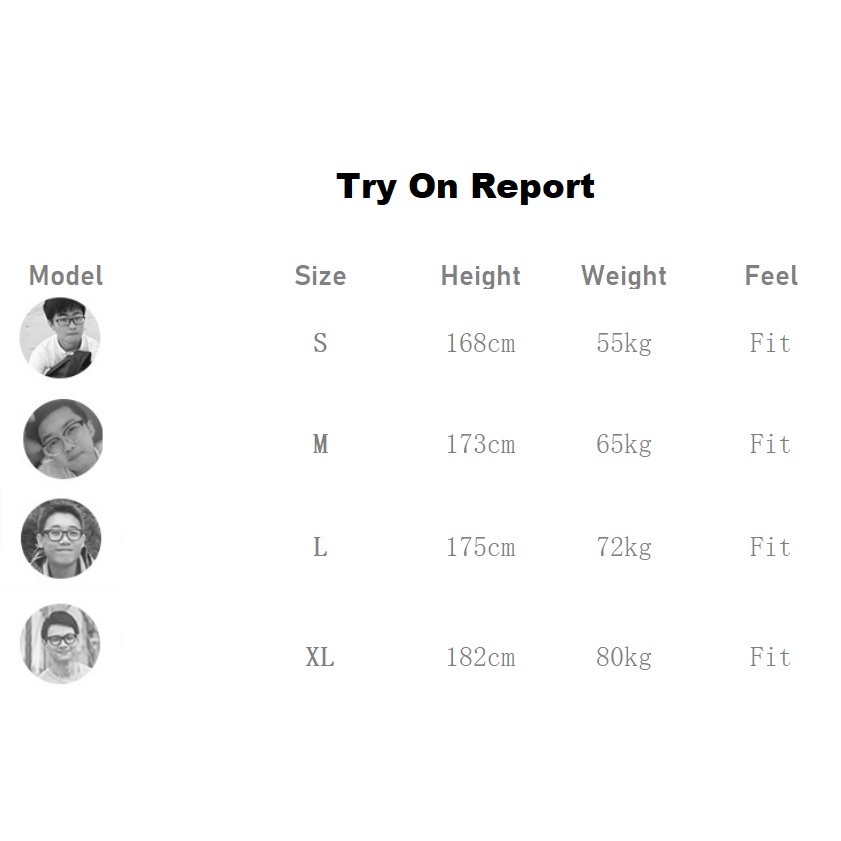
Task: Select the S size cell
Action: [x=320, y=344]
